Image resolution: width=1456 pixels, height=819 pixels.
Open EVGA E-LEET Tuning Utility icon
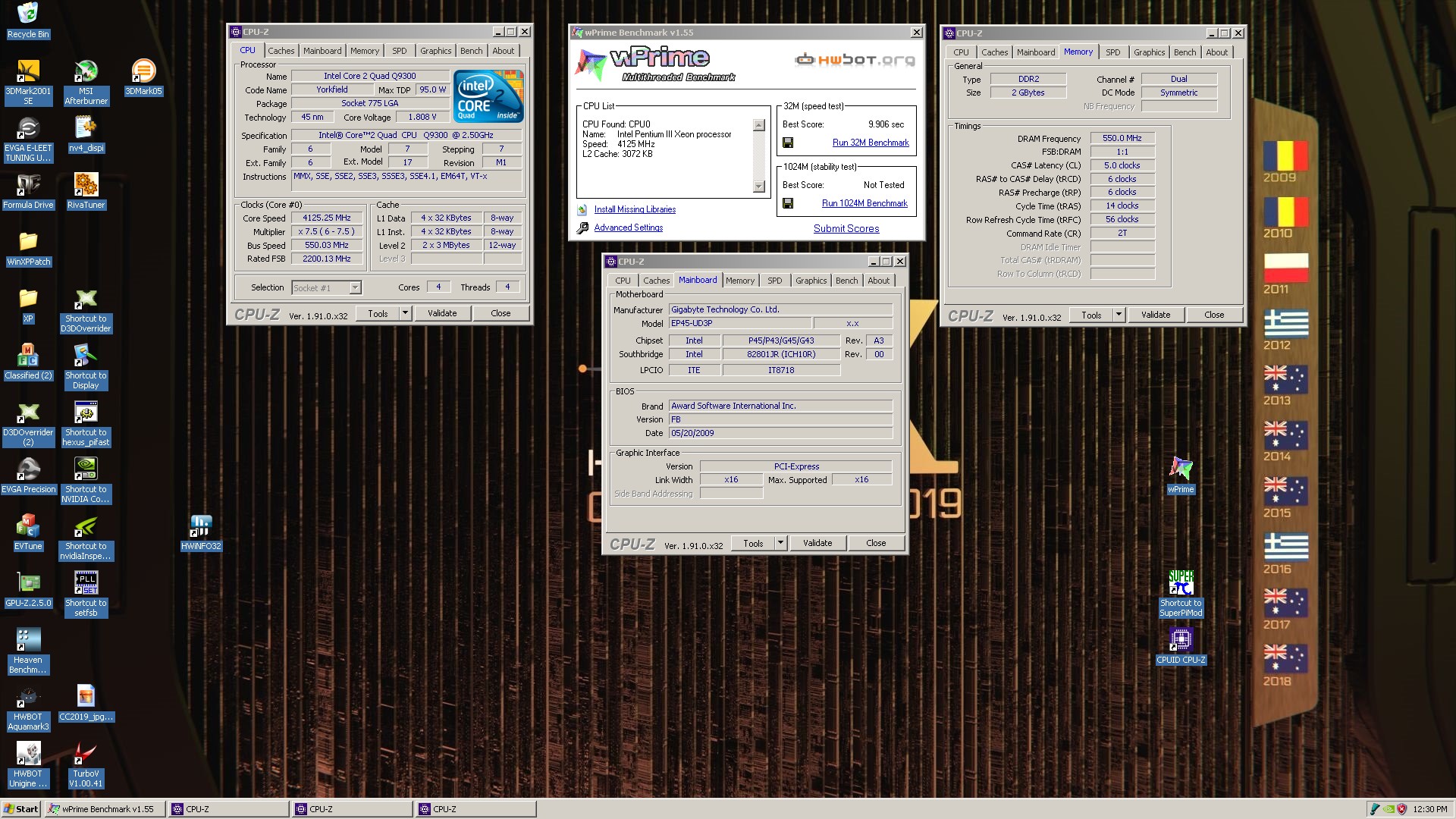coord(28,140)
